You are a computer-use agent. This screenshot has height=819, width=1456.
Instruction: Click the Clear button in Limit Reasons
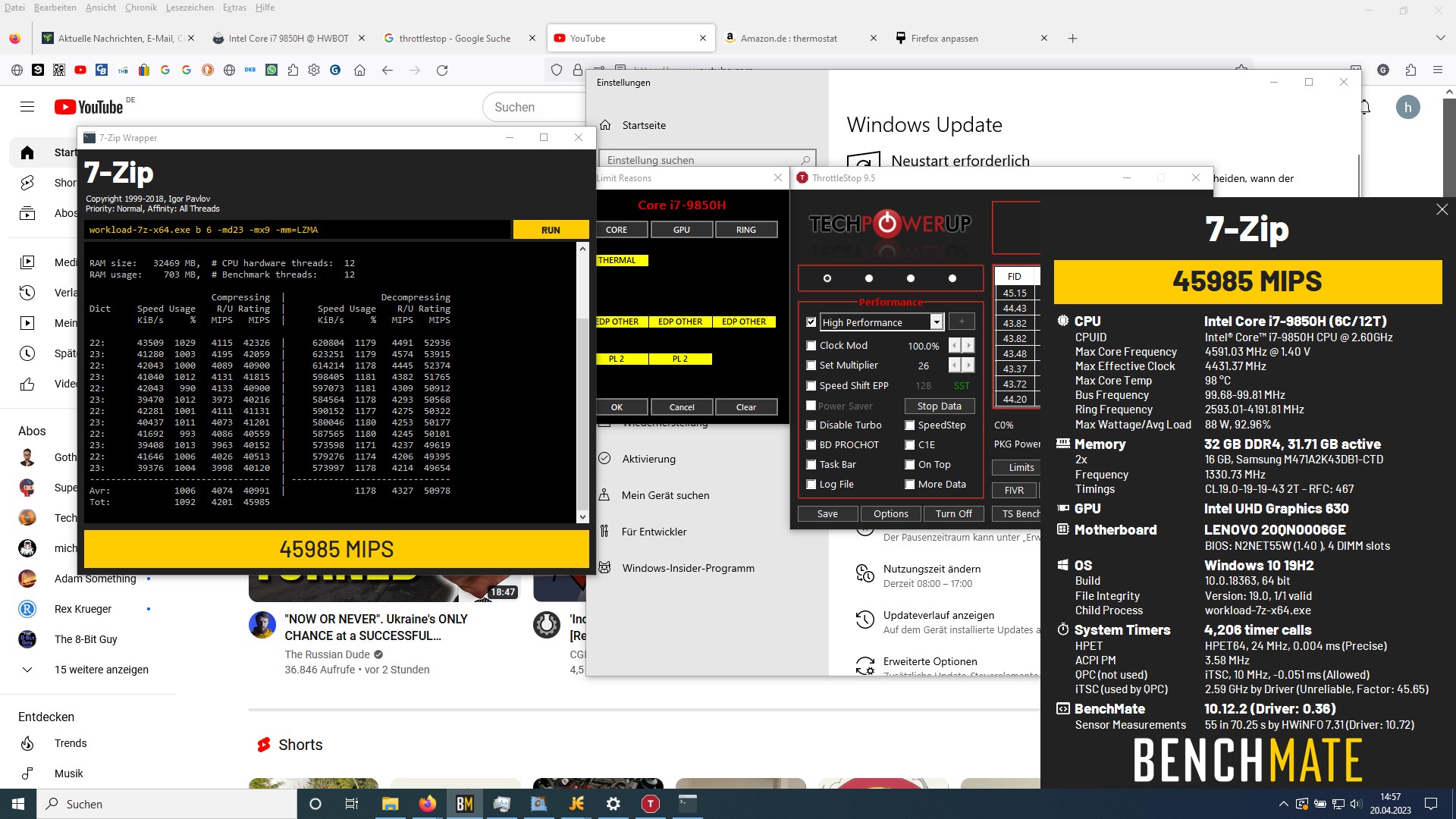(745, 407)
